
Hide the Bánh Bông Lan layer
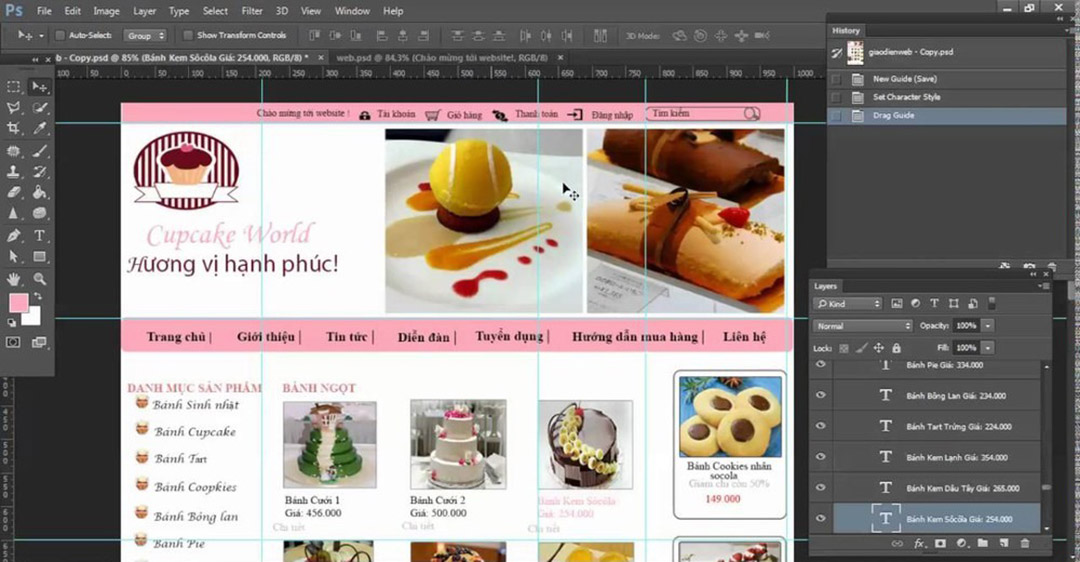[820, 395]
